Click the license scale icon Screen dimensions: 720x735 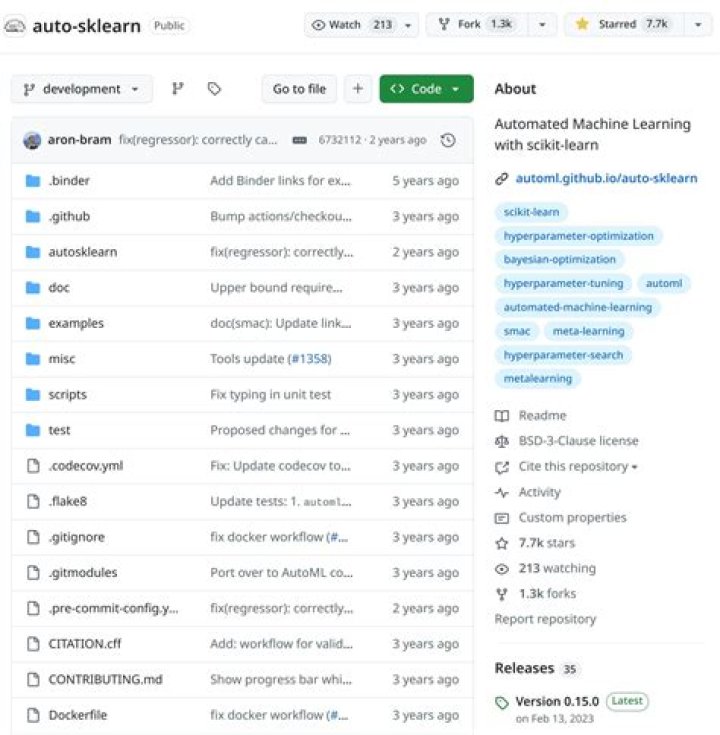click(x=502, y=441)
